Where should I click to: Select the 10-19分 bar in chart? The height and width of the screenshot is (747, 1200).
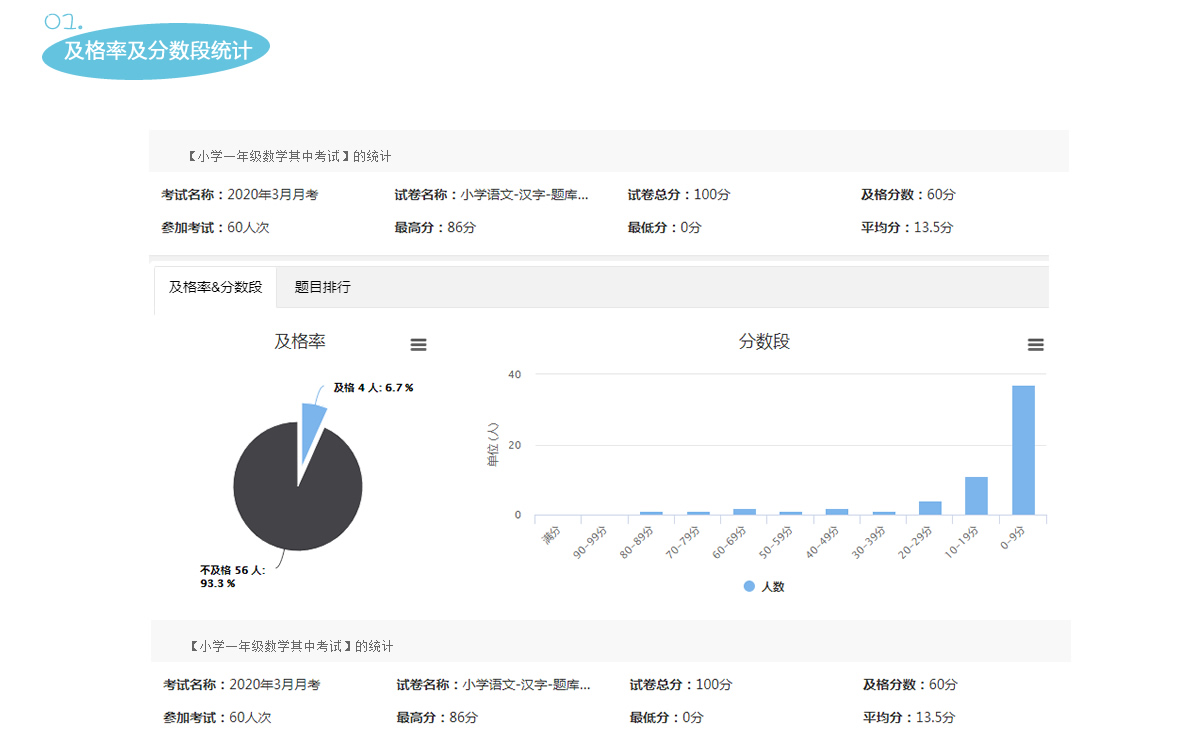[976, 496]
